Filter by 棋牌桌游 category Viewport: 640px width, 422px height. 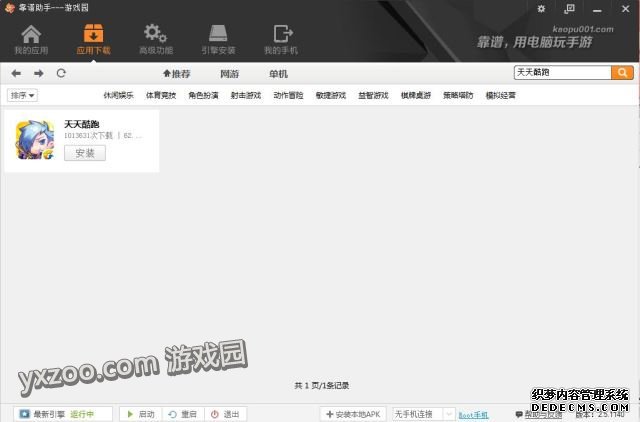(416, 96)
